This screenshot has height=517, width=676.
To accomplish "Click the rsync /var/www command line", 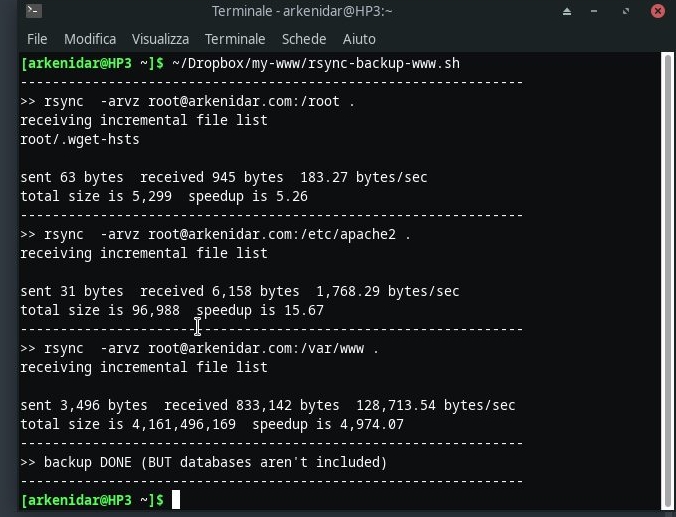I will tap(200, 348).
